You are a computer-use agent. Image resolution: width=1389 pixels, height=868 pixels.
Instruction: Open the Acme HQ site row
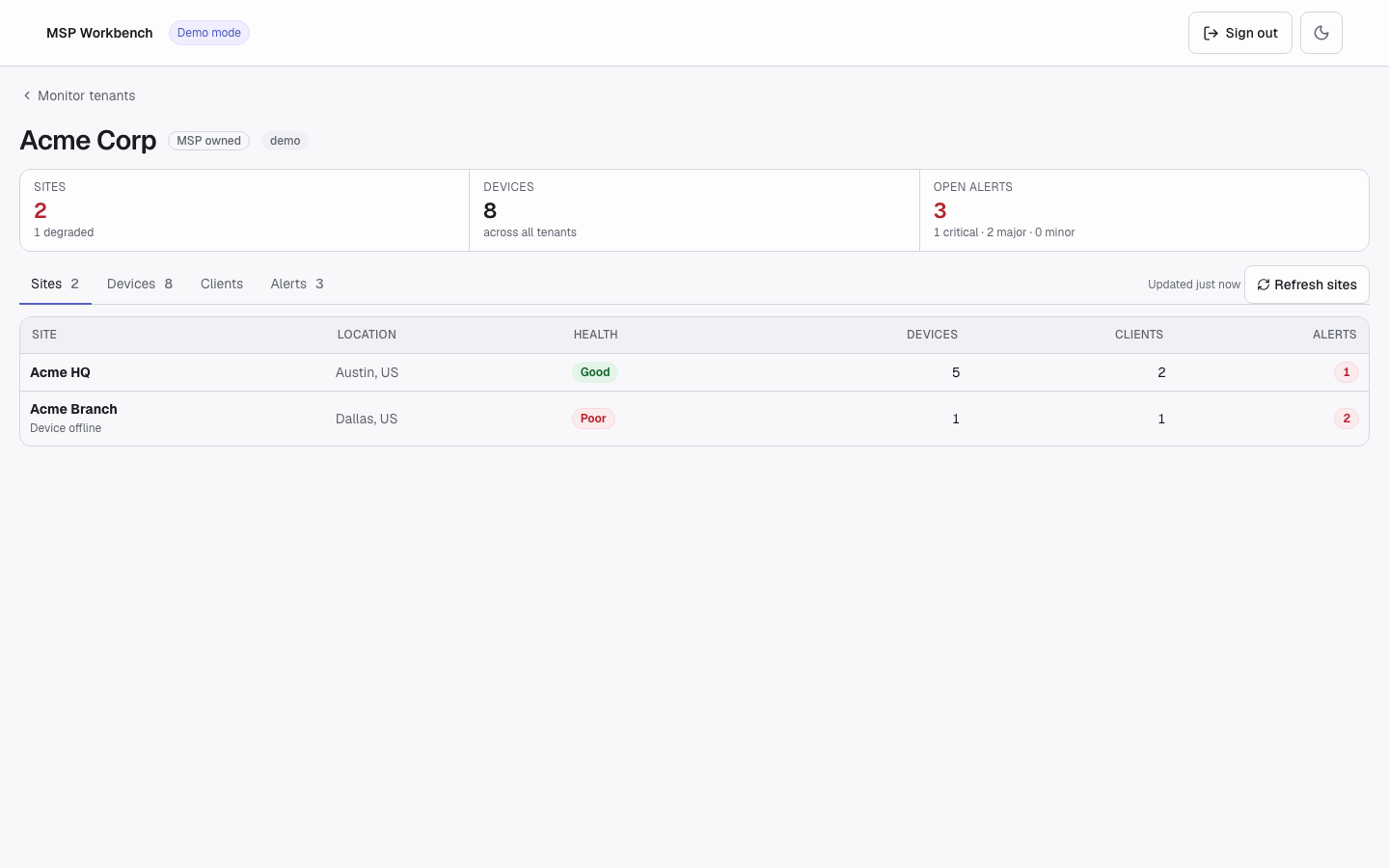(x=694, y=372)
